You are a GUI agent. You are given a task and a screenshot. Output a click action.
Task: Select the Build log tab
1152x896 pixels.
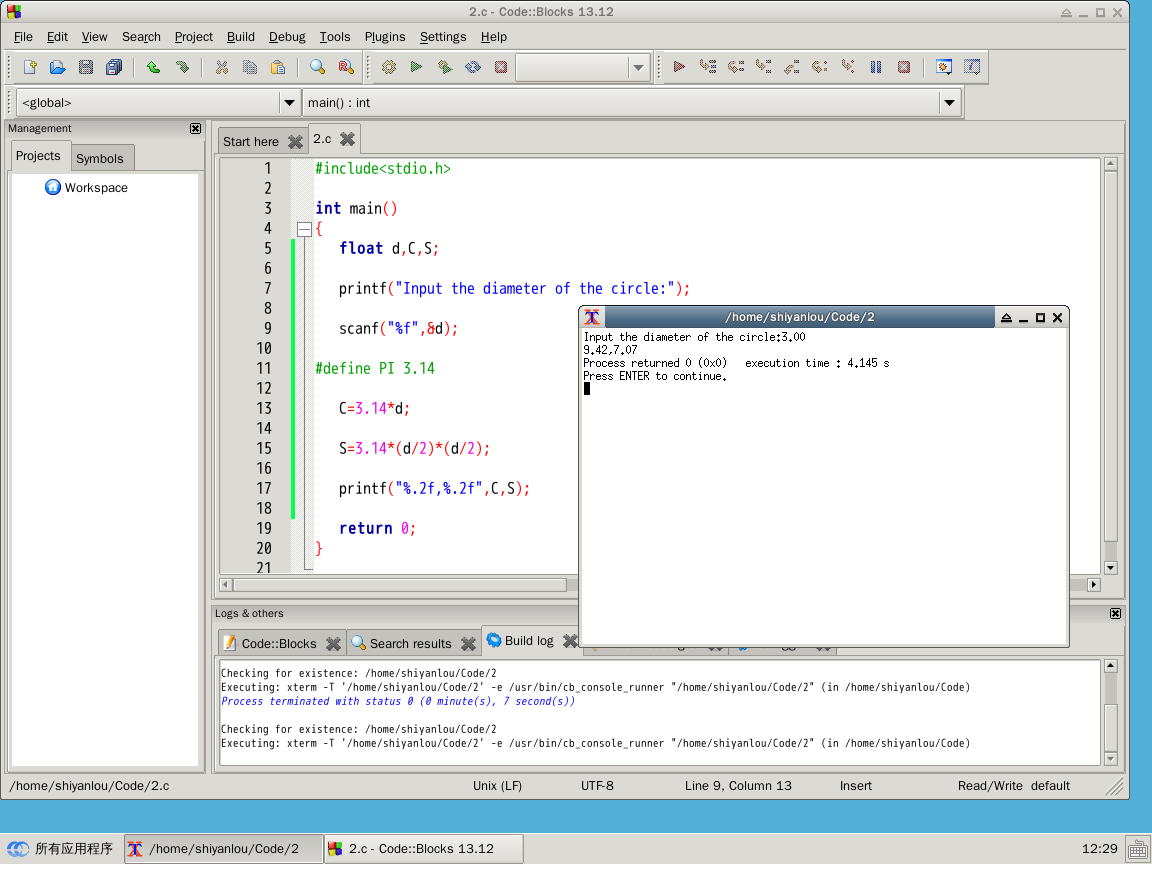(529, 640)
